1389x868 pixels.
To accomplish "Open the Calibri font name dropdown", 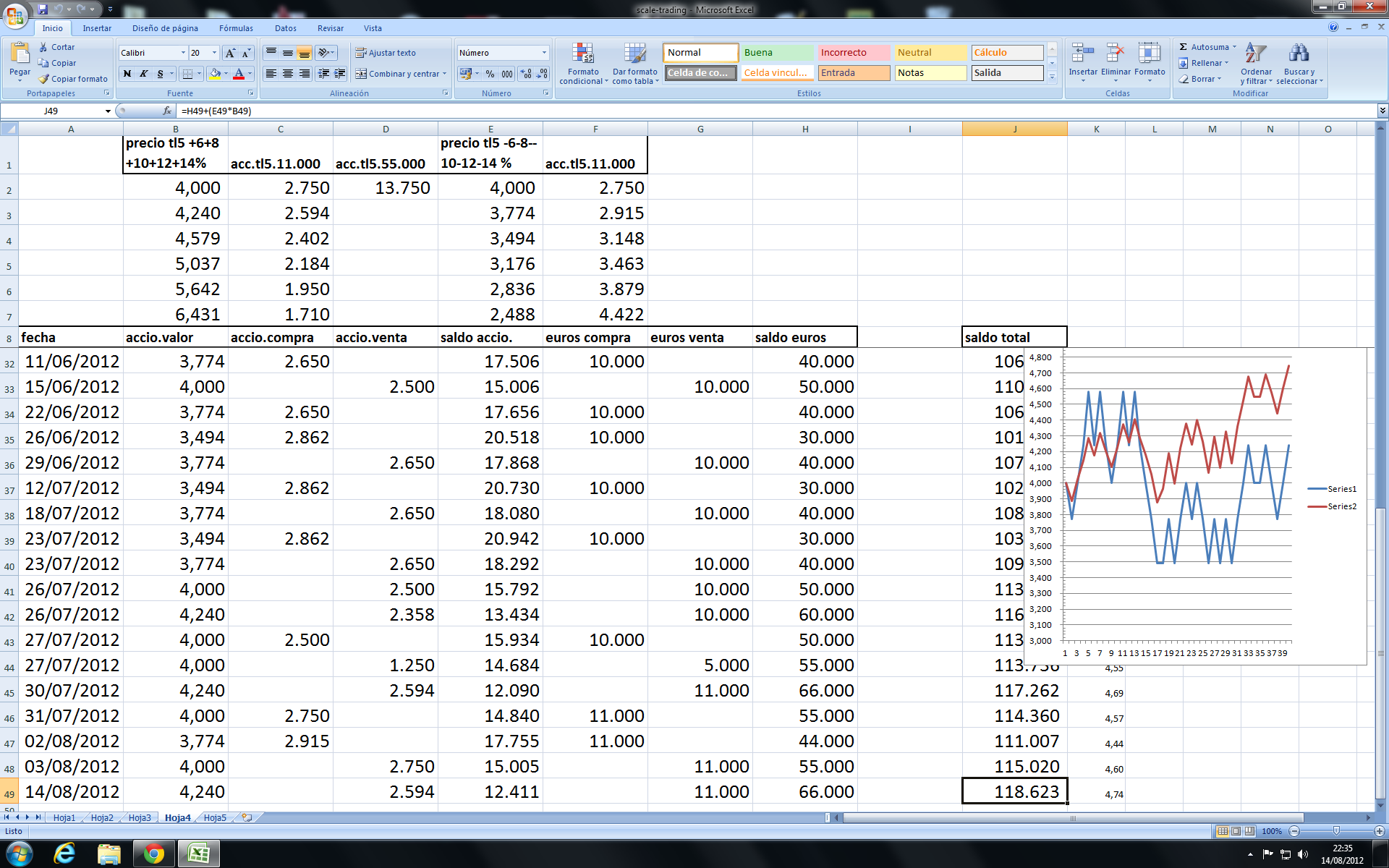I will 183,53.
